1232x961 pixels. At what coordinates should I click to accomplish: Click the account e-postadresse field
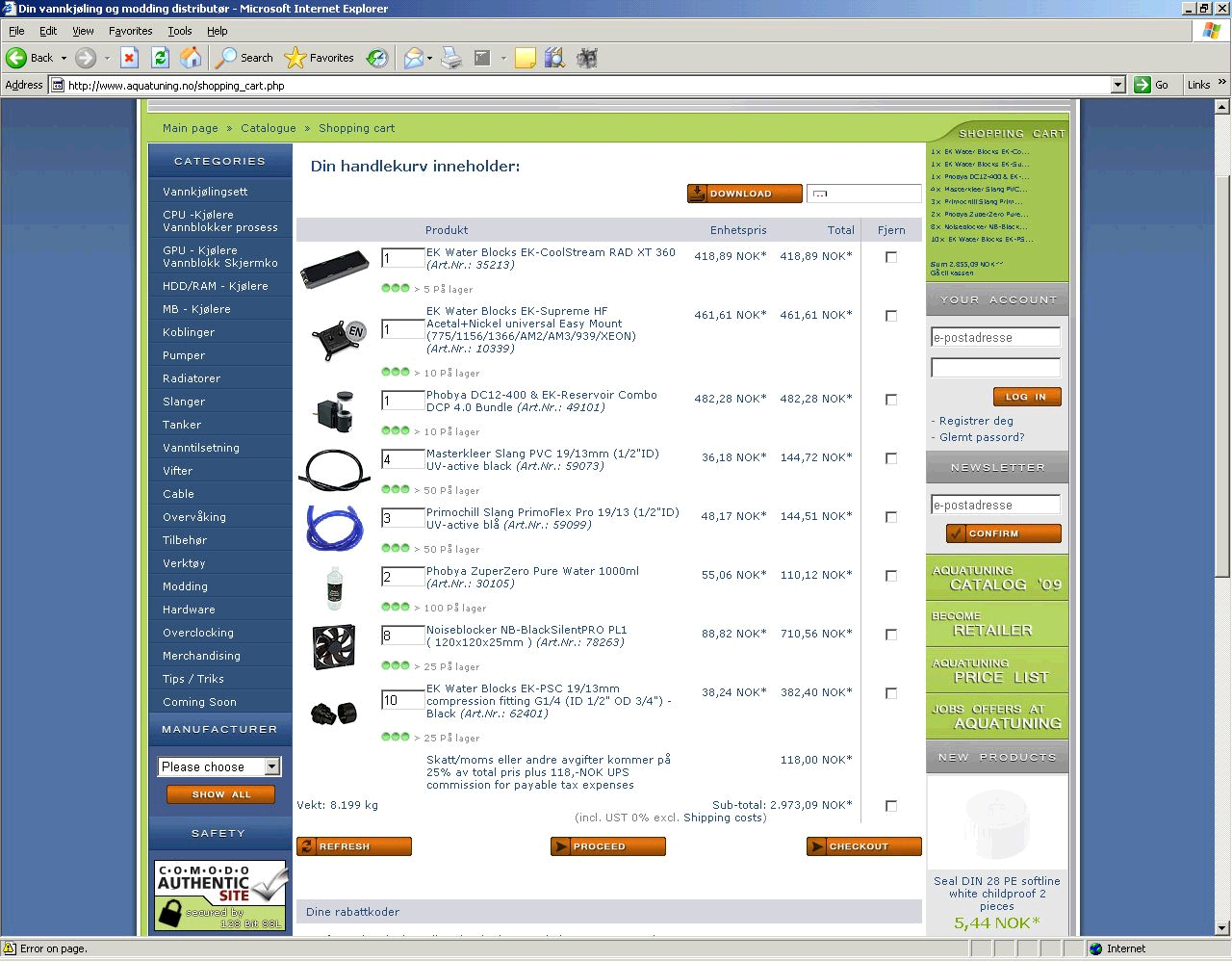(x=995, y=337)
